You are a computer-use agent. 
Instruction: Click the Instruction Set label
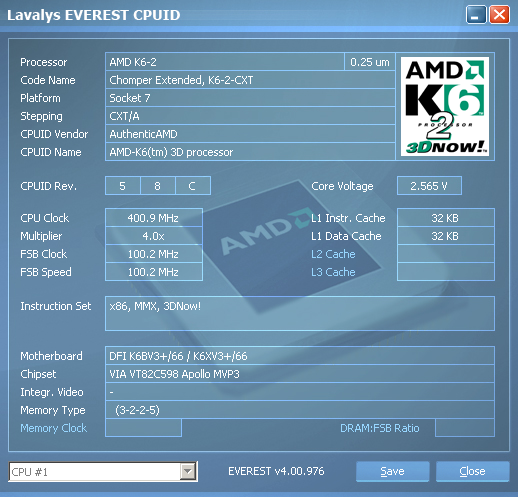click(56, 306)
